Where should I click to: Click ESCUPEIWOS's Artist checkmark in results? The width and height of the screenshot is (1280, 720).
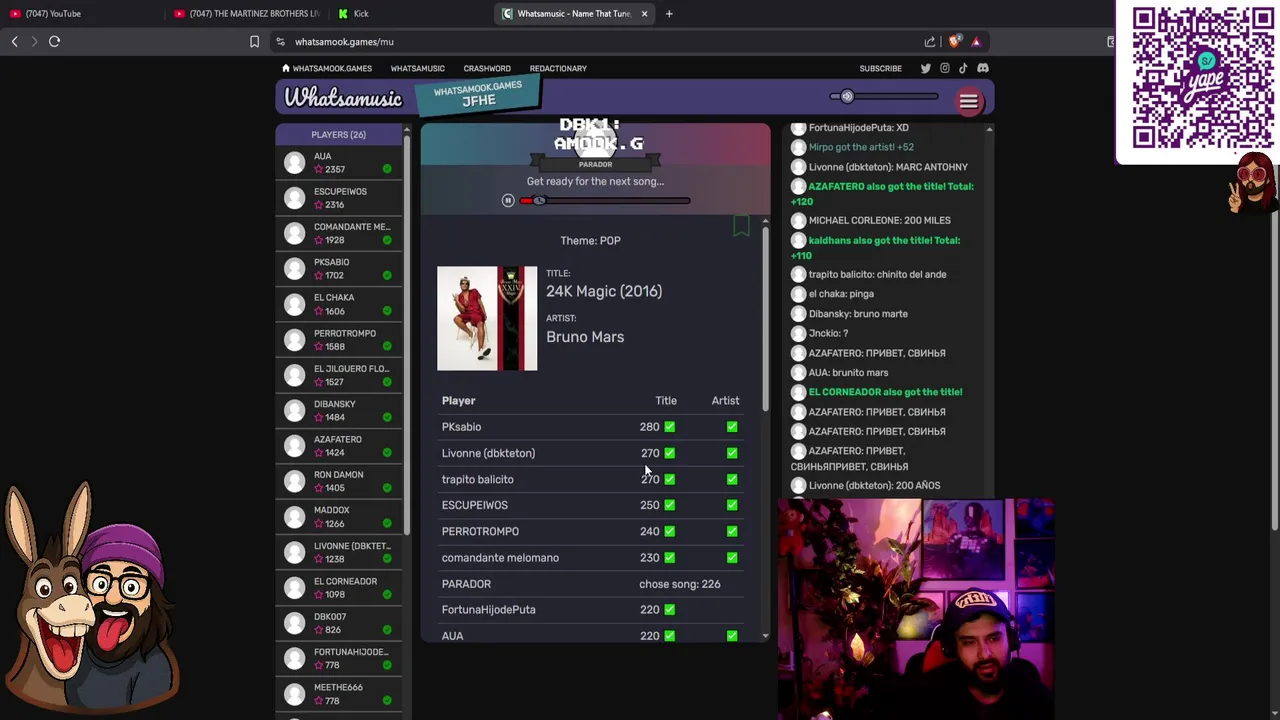point(732,505)
